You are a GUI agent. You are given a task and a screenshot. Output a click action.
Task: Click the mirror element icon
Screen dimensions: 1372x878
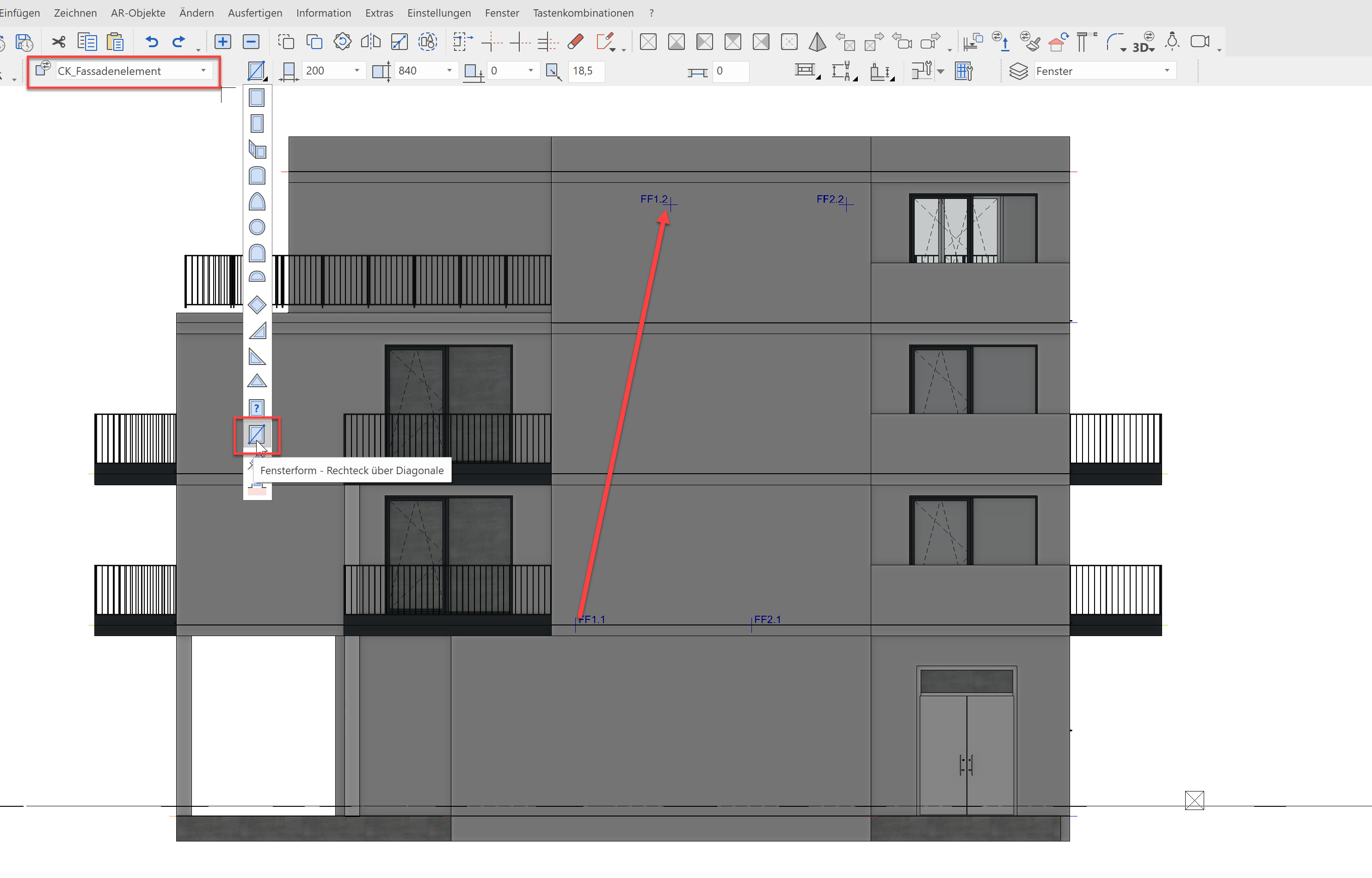[371, 42]
